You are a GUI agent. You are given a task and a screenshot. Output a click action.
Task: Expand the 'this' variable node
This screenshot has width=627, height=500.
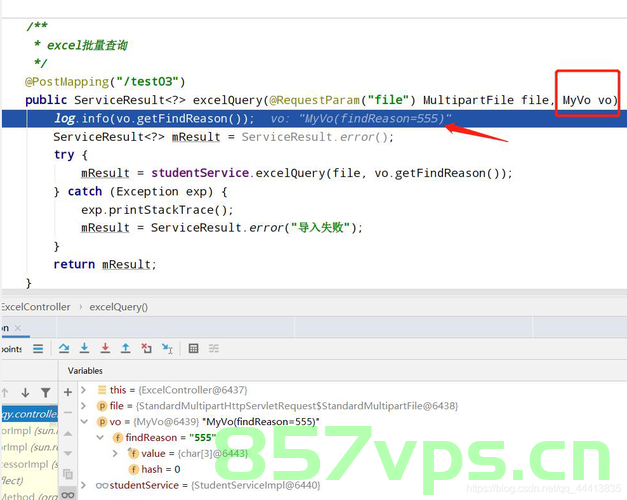84,390
